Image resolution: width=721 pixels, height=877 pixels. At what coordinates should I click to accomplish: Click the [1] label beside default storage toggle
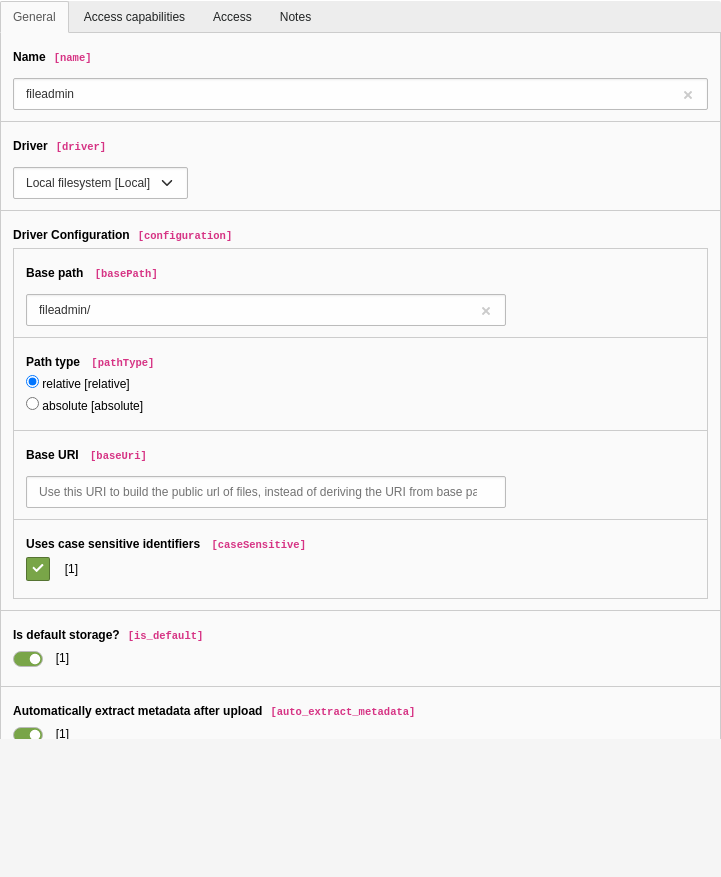tap(62, 658)
